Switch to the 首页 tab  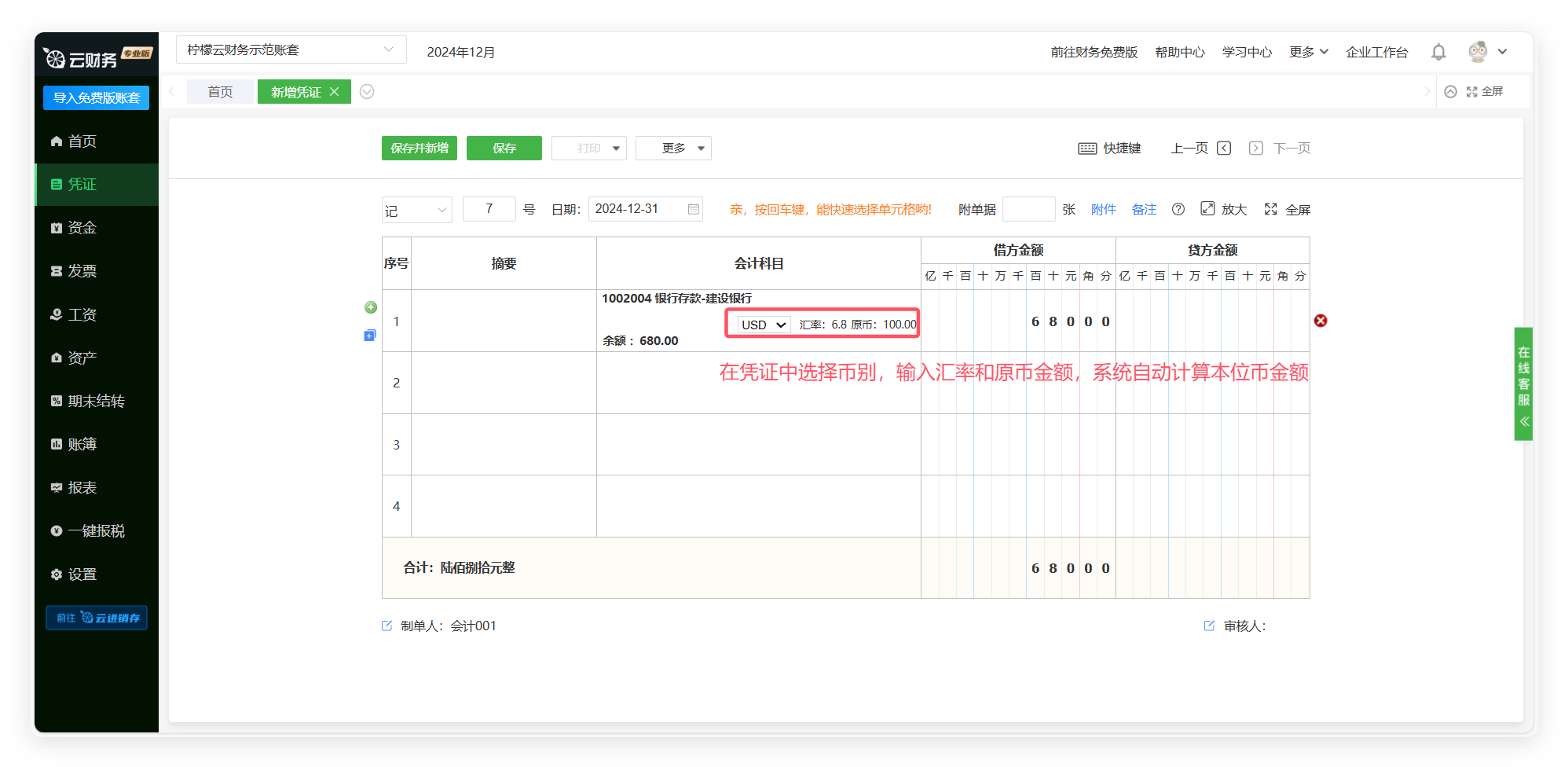[x=220, y=92]
